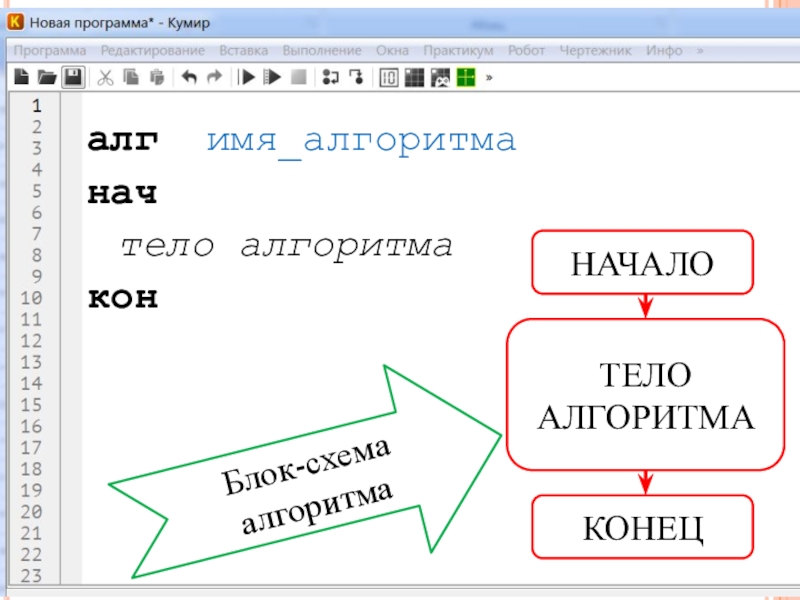
Task: Start the test run with the filmstrip play icon
Action: [272, 78]
